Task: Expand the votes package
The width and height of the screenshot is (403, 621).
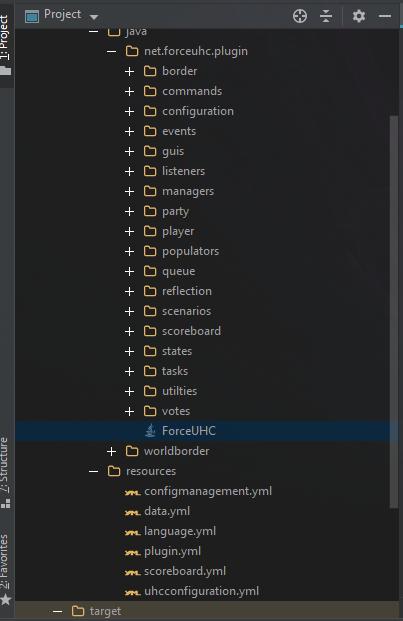Action: coord(129,411)
